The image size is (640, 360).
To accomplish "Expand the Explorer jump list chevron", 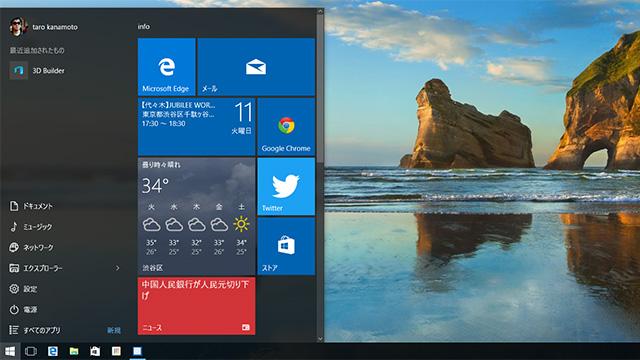I will tap(118, 268).
